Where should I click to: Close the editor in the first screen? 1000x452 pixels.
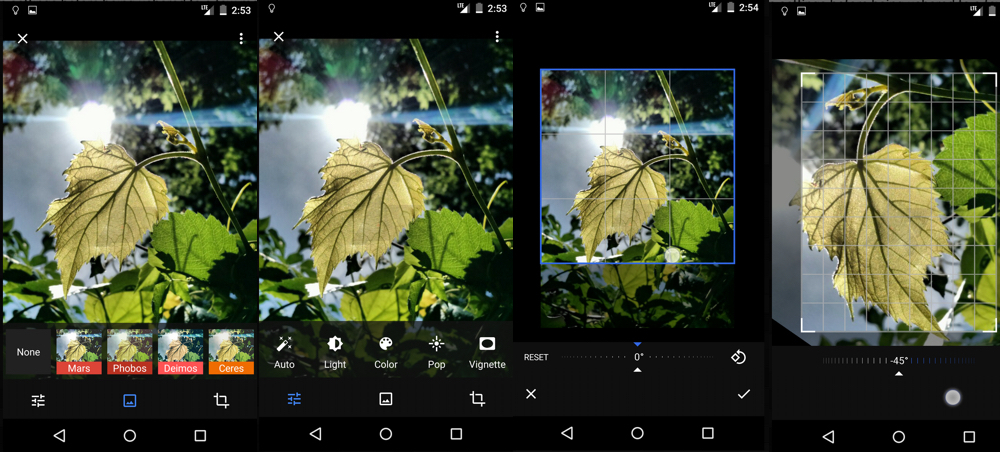click(22, 39)
